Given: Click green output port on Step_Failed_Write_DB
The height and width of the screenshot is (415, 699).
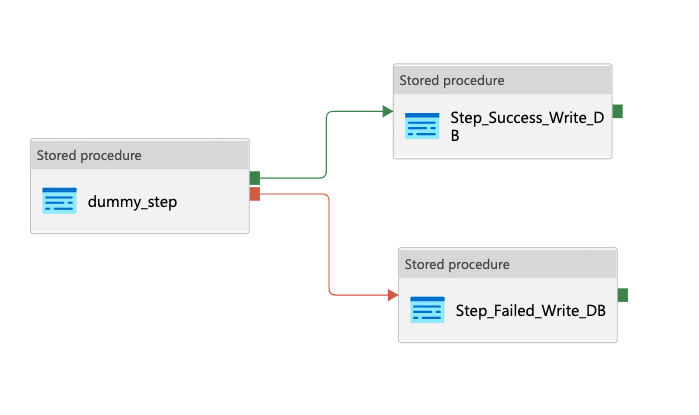Looking at the screenshot, I should click(x=622, y=295).
